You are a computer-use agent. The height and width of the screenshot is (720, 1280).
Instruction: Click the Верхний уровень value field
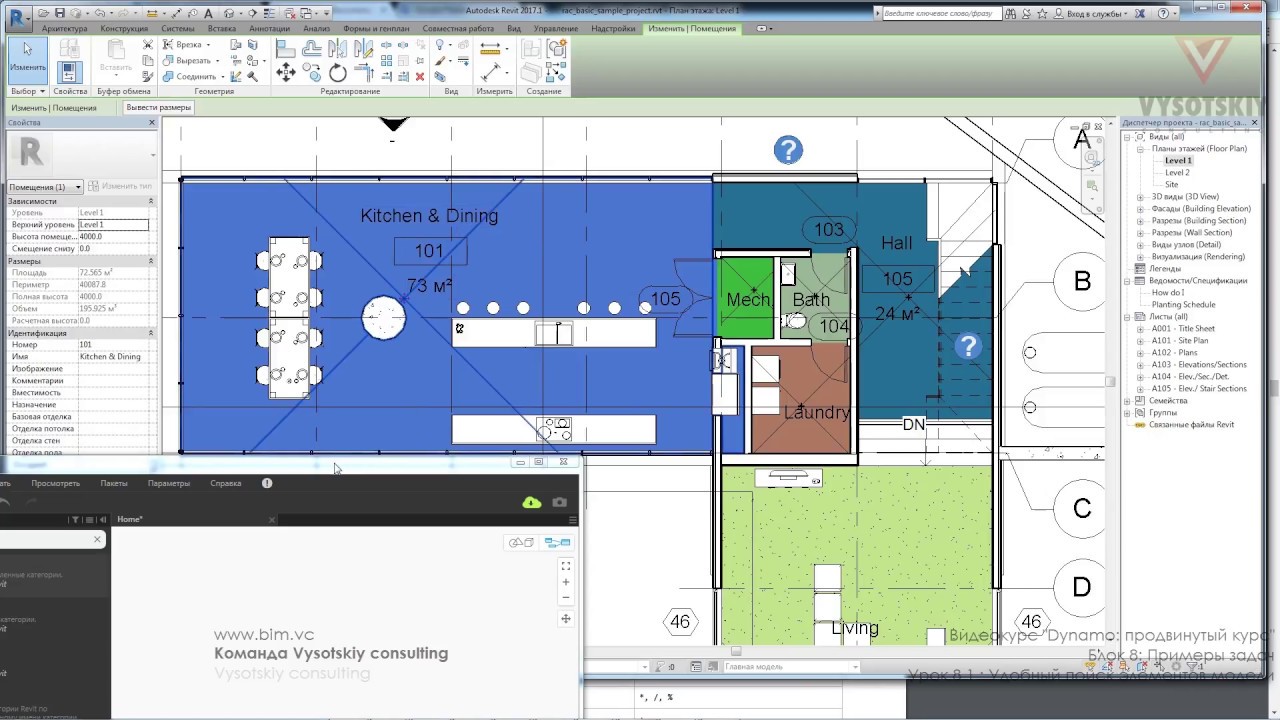click(113, 225)
